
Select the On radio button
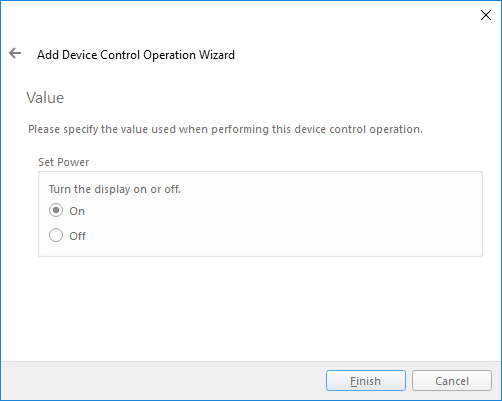[56, 210]
